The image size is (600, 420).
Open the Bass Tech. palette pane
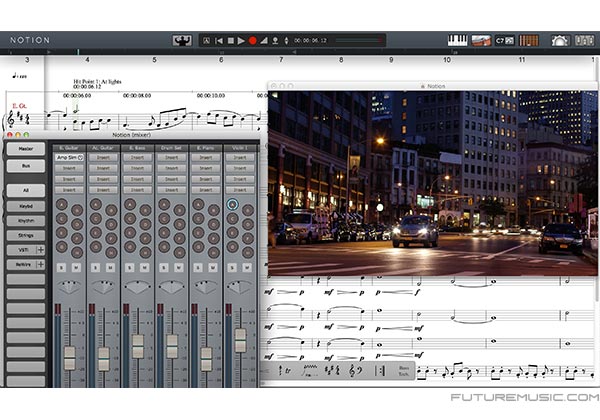(x=404, y=371)
